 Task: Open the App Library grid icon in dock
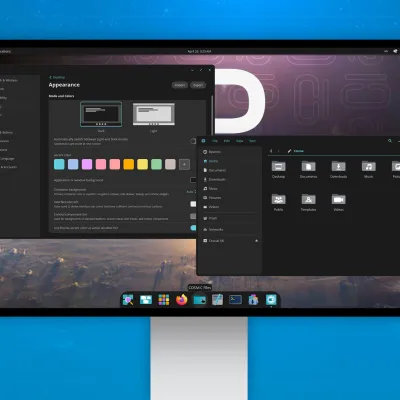point(164,300)
